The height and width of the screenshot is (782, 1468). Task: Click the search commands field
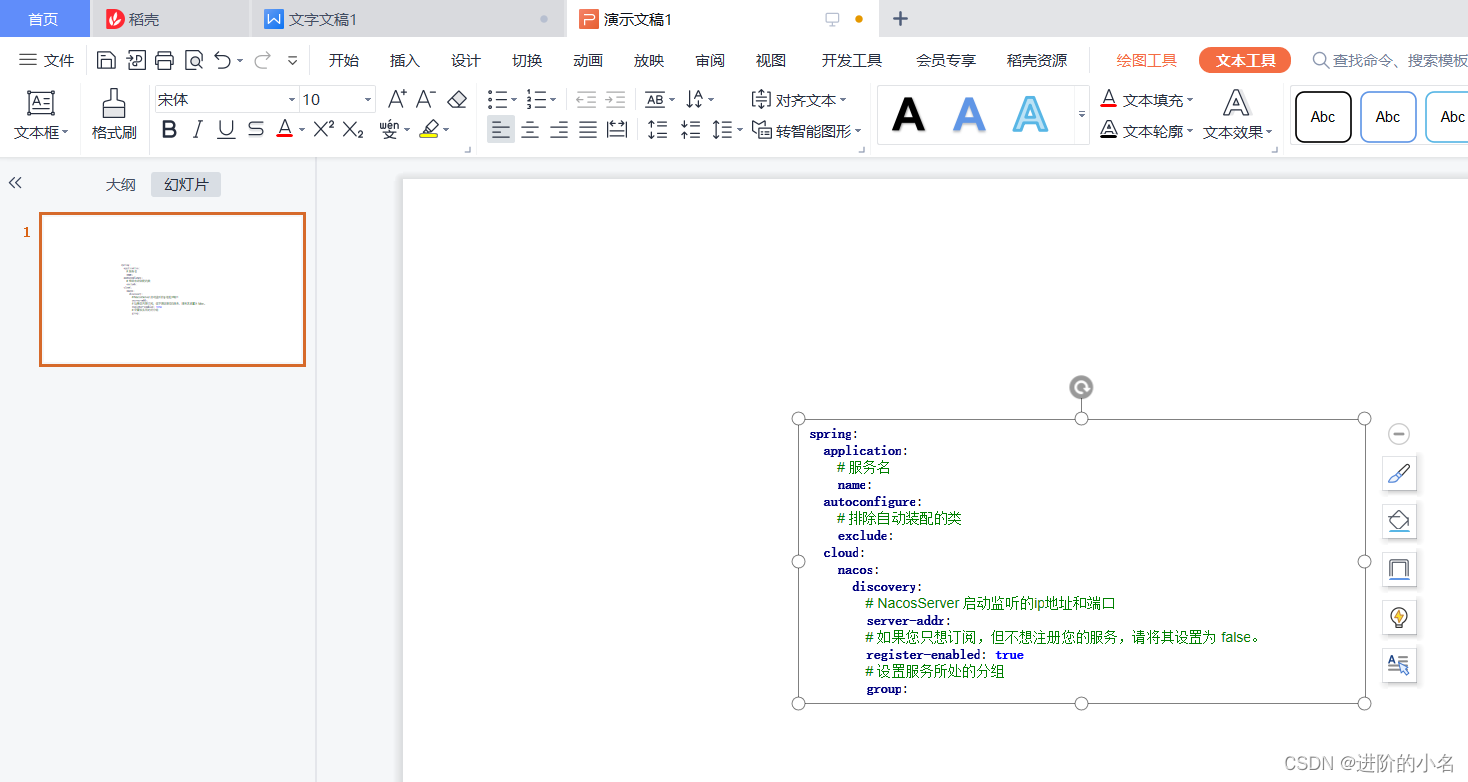pos(1390,60)
